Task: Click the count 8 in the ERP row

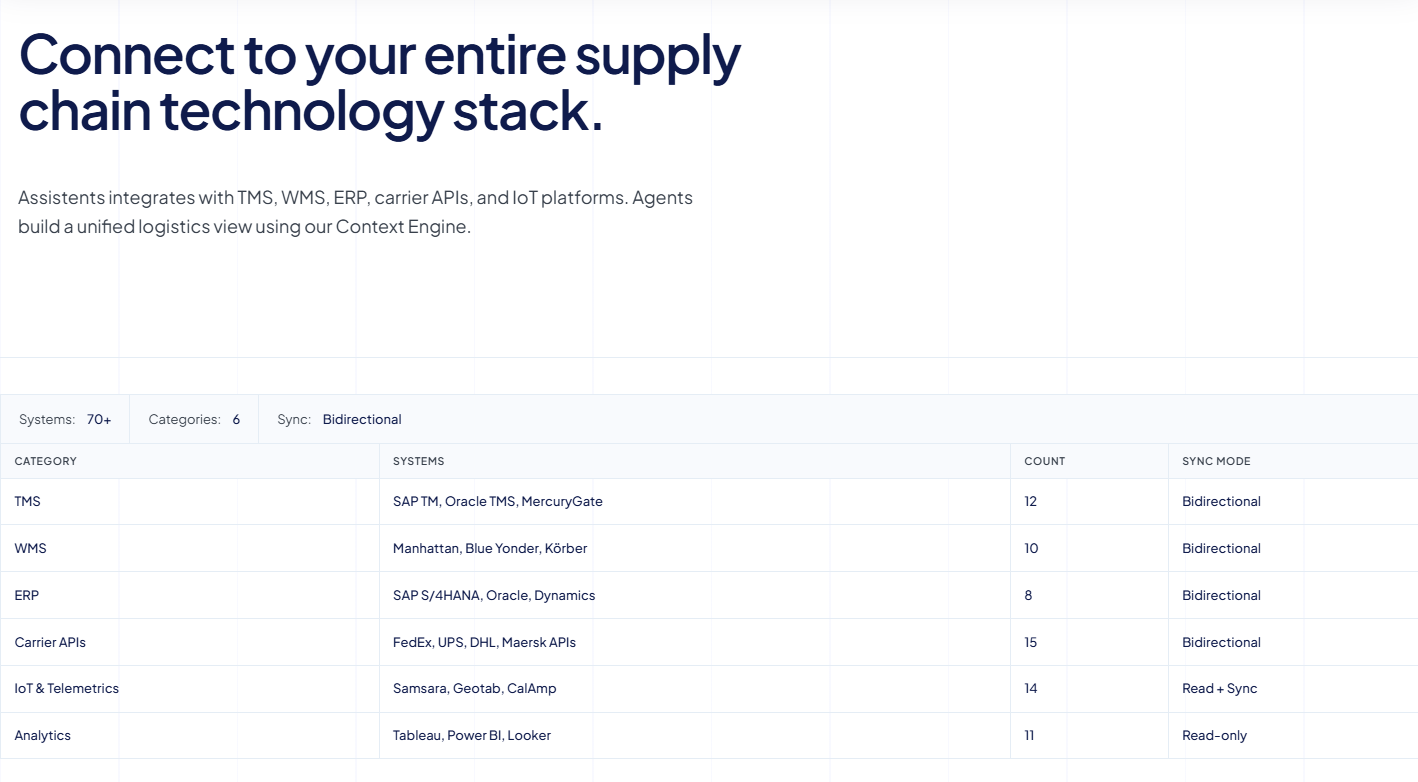Action: point(1089,595)
